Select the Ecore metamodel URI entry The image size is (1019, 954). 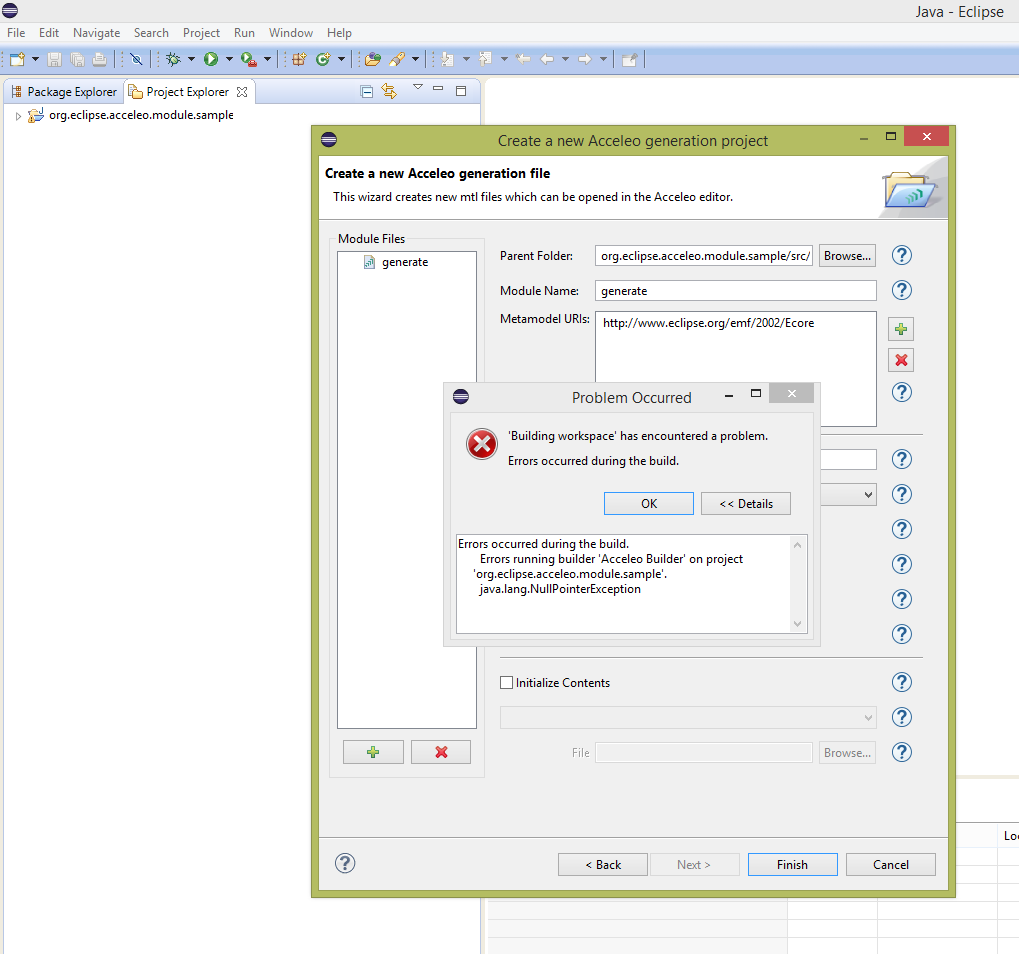point(708,323)
